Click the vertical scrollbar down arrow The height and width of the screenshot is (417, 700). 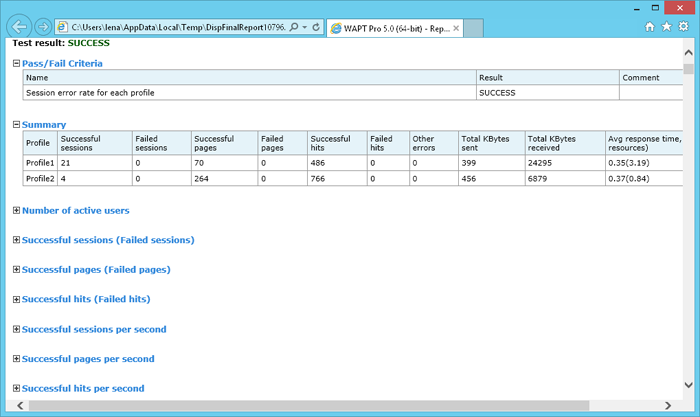[x=688, y=385]
